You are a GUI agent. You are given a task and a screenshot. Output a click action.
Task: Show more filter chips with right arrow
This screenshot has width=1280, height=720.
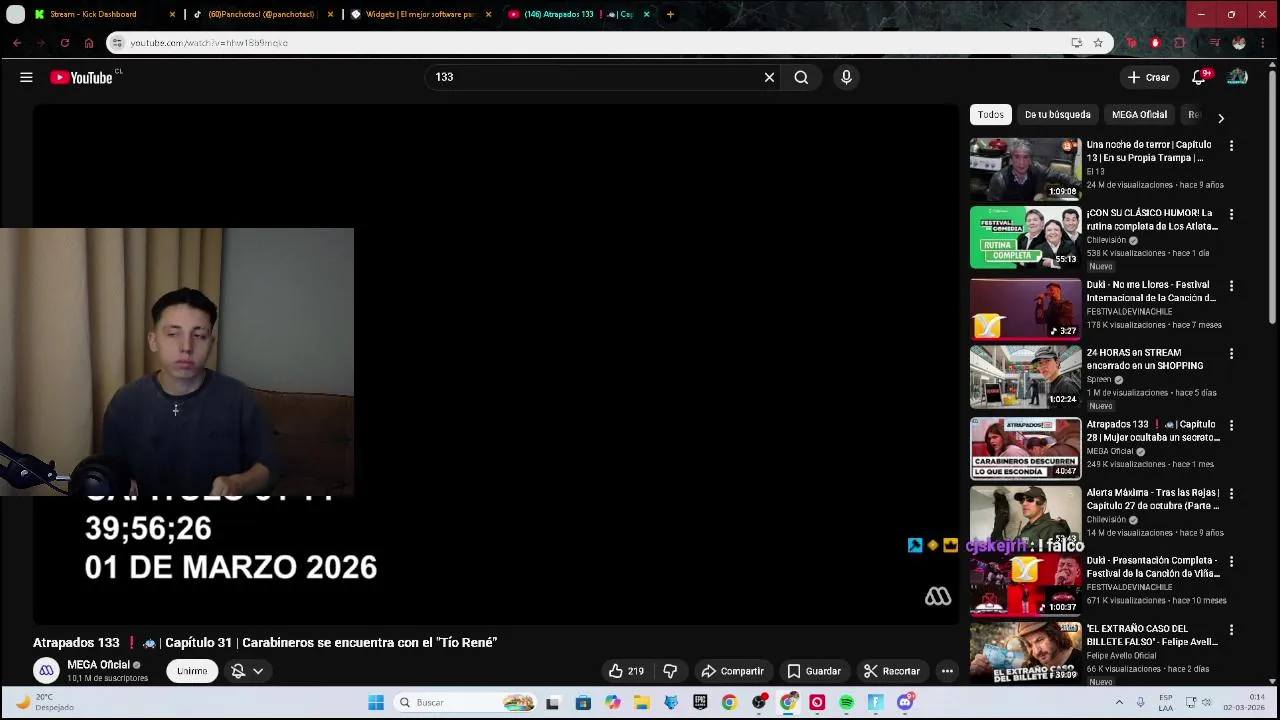(1220, 118)
